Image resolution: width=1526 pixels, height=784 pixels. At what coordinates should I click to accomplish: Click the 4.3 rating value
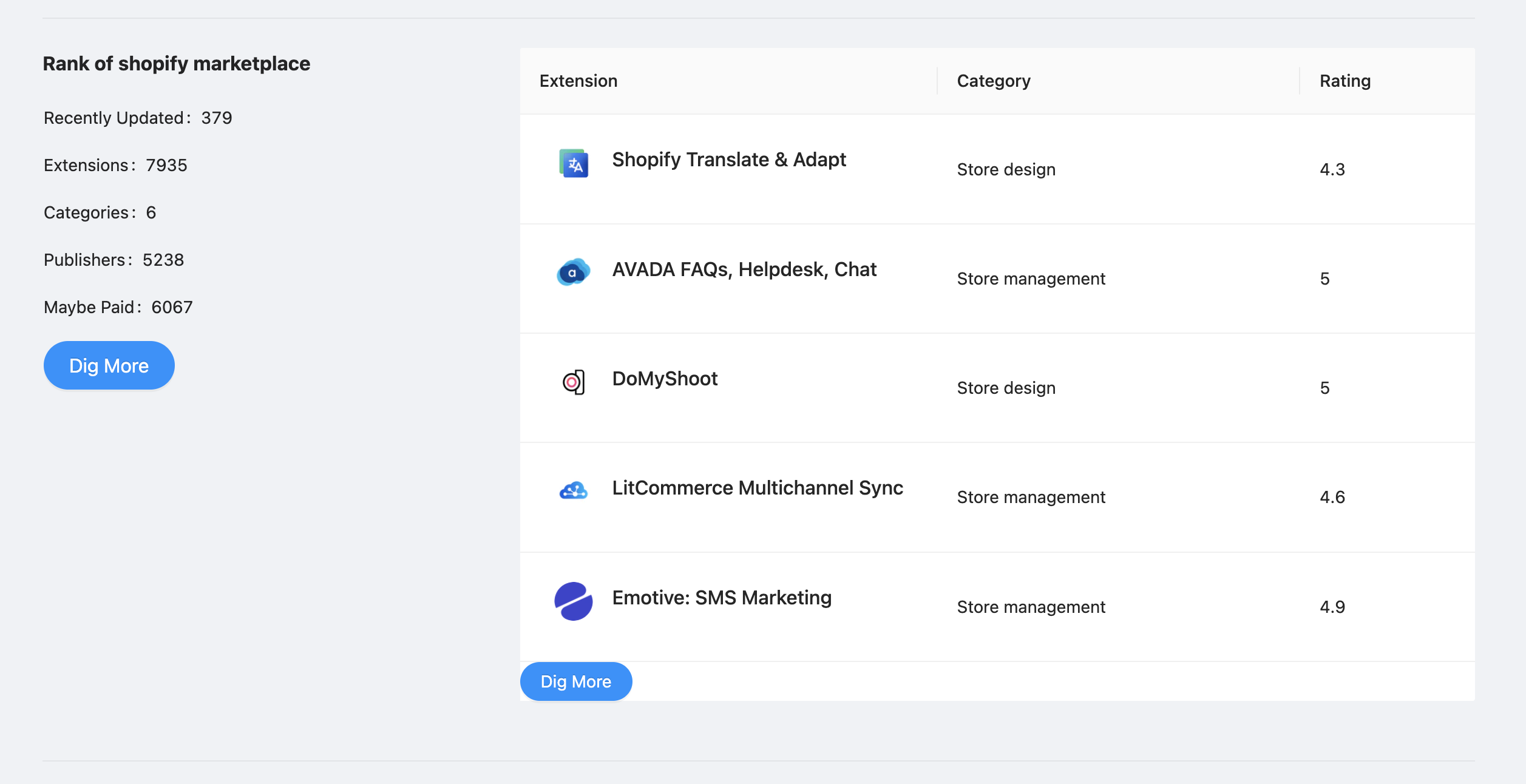1332,169
